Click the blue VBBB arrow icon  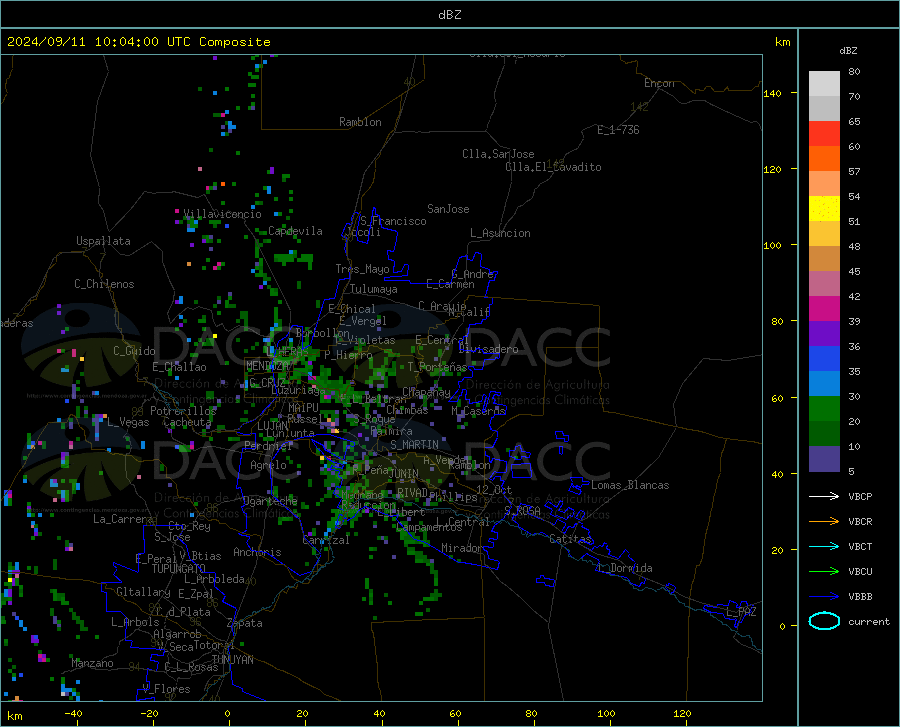click(824, 597)
